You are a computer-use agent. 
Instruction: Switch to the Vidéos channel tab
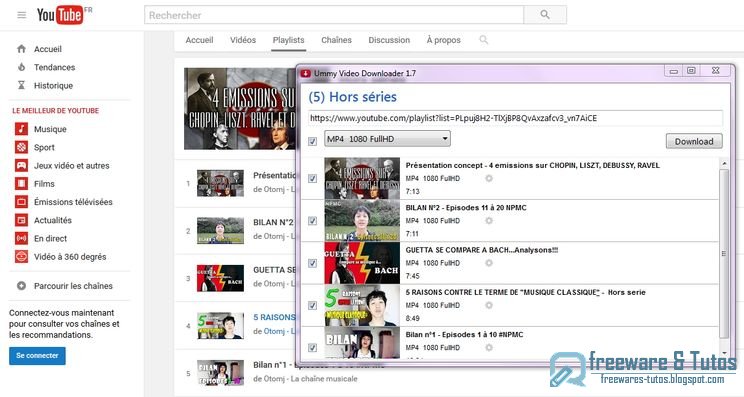(x=243, y=40)
